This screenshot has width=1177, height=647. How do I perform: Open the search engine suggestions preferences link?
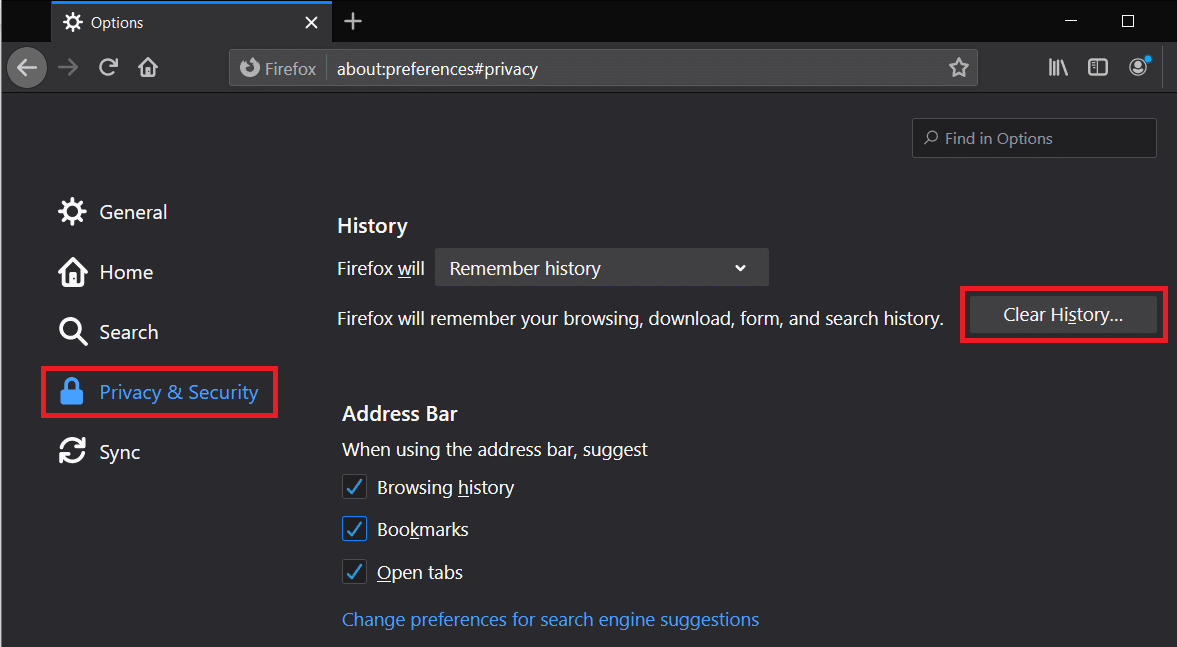[x=550, y=619]
